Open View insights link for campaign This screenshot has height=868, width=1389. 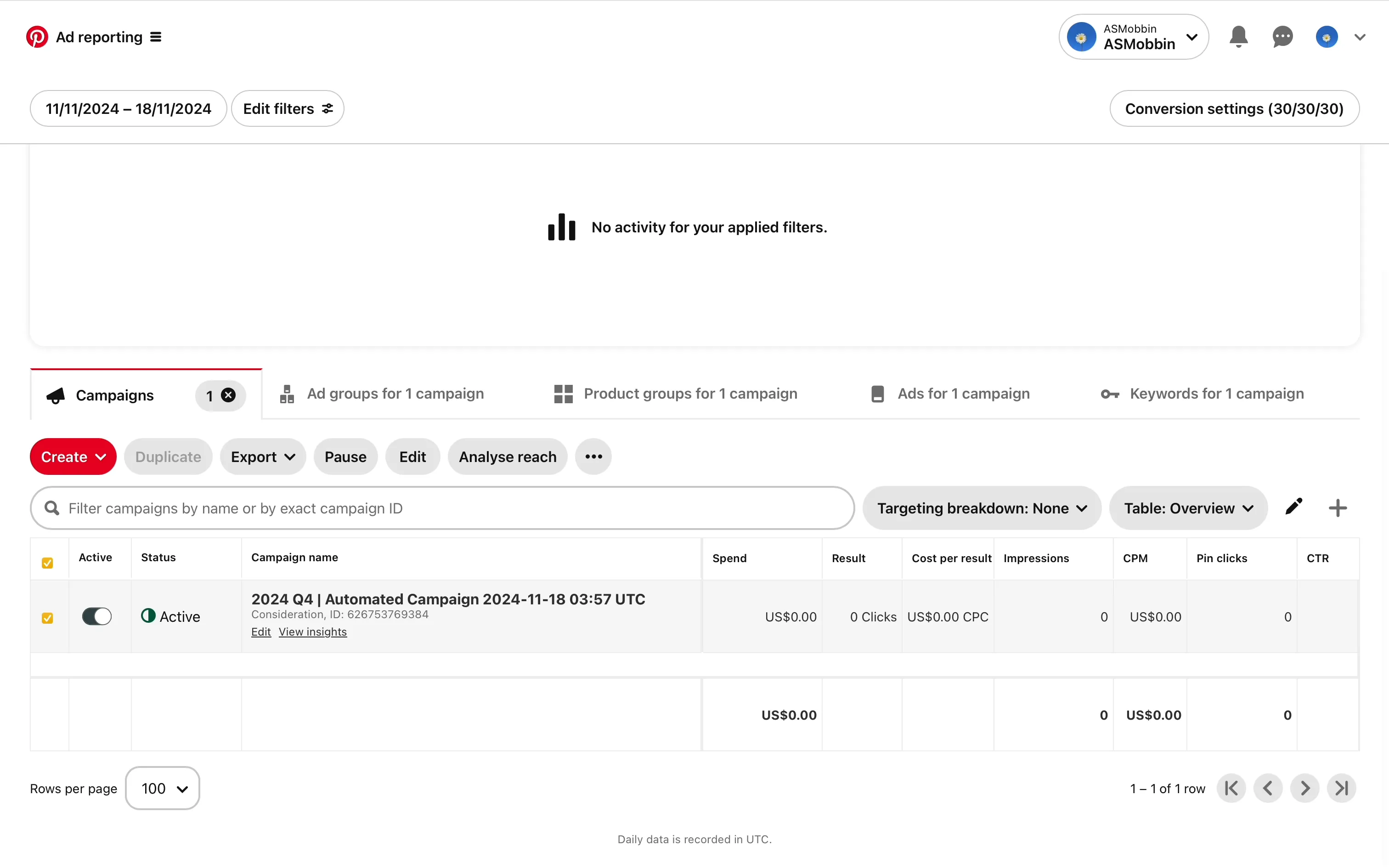pos(313,631)
